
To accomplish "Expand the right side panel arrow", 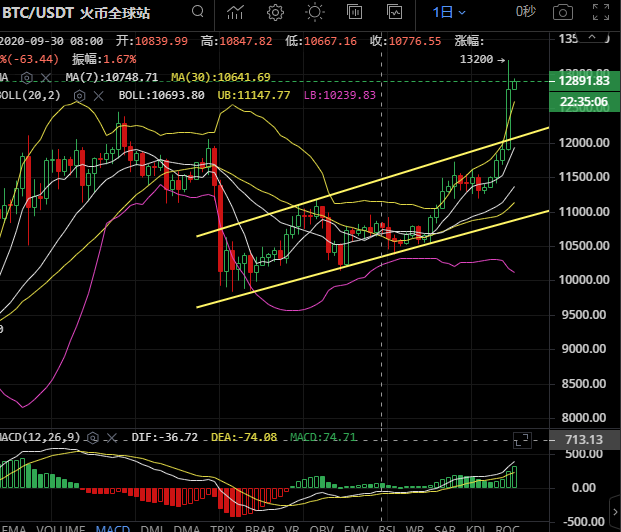I will [615, 513].
